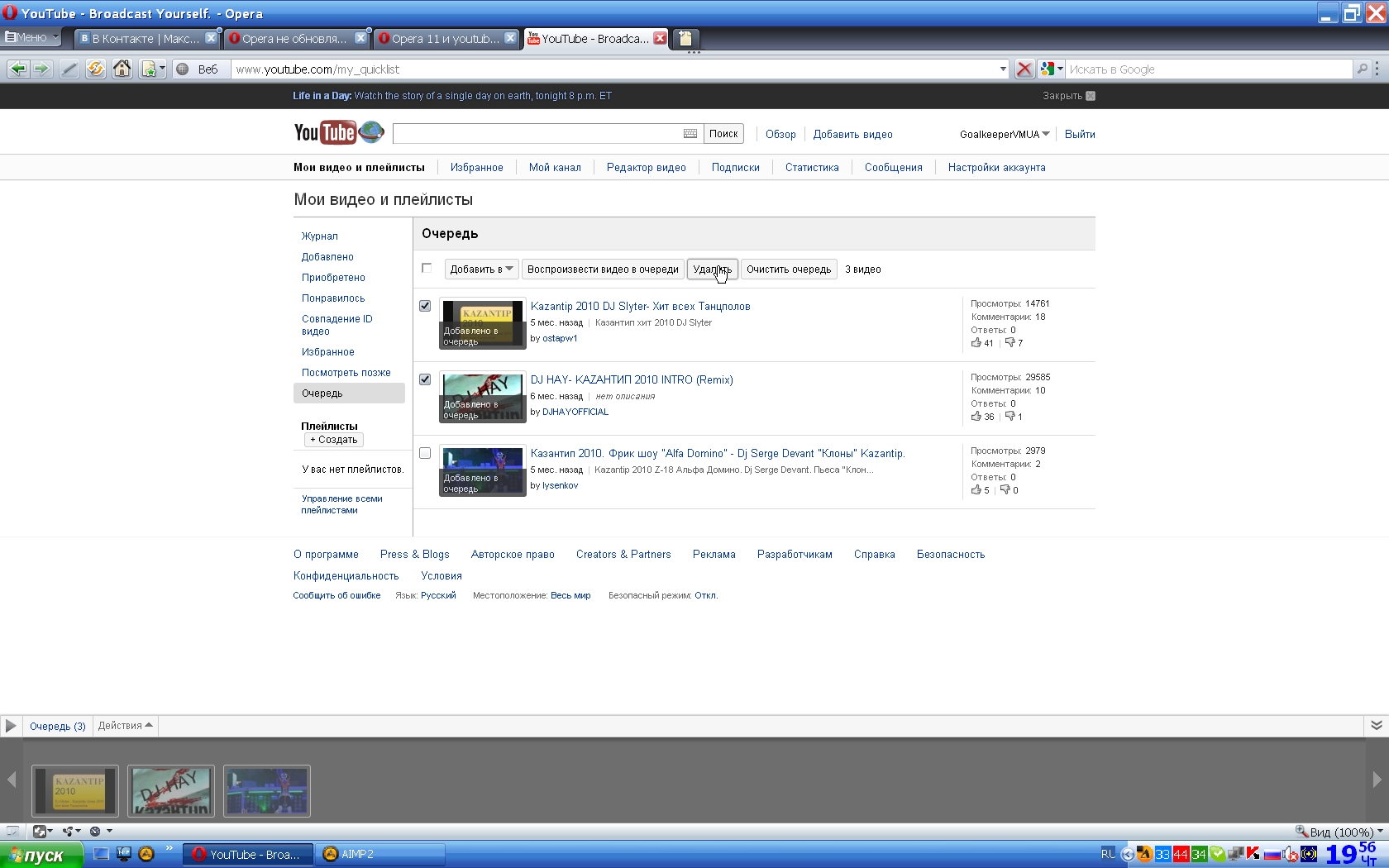1389x868 pixels.
Task: Click the home page icon in toolbar
Action: 122,69
